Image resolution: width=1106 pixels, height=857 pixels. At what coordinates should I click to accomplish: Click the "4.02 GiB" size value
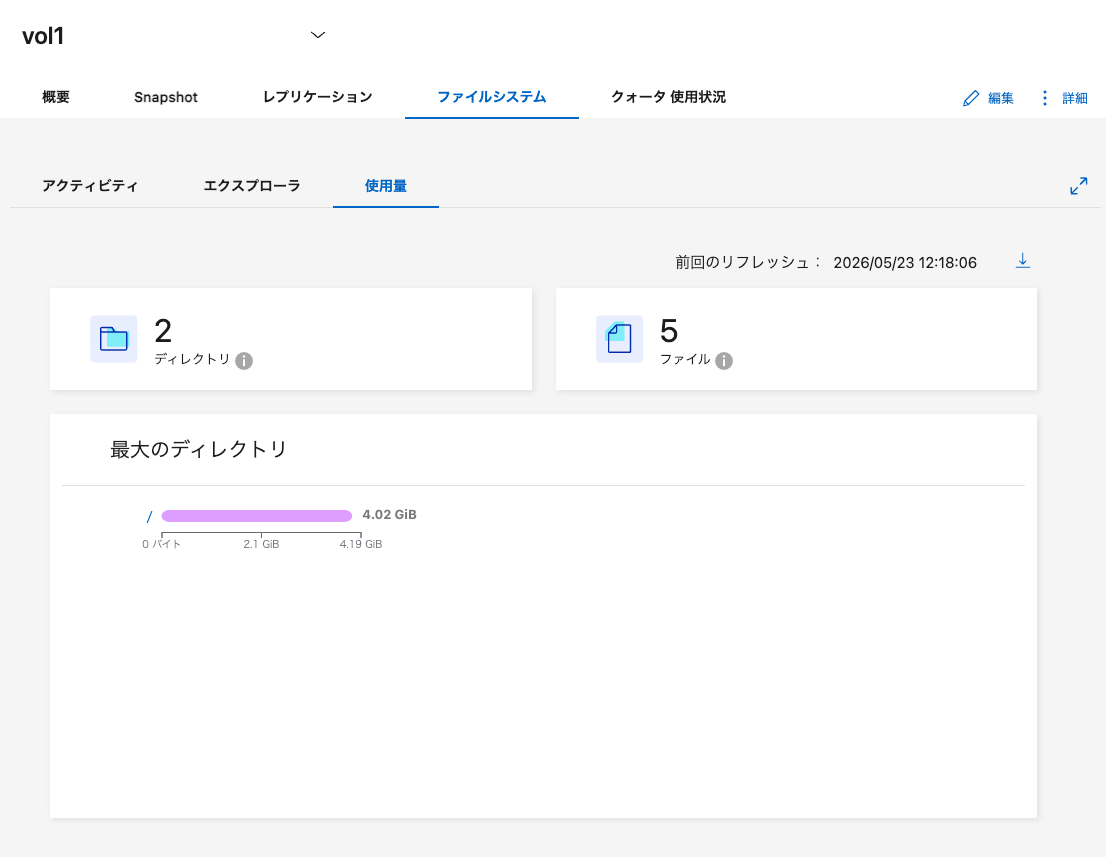click(389, 515)
